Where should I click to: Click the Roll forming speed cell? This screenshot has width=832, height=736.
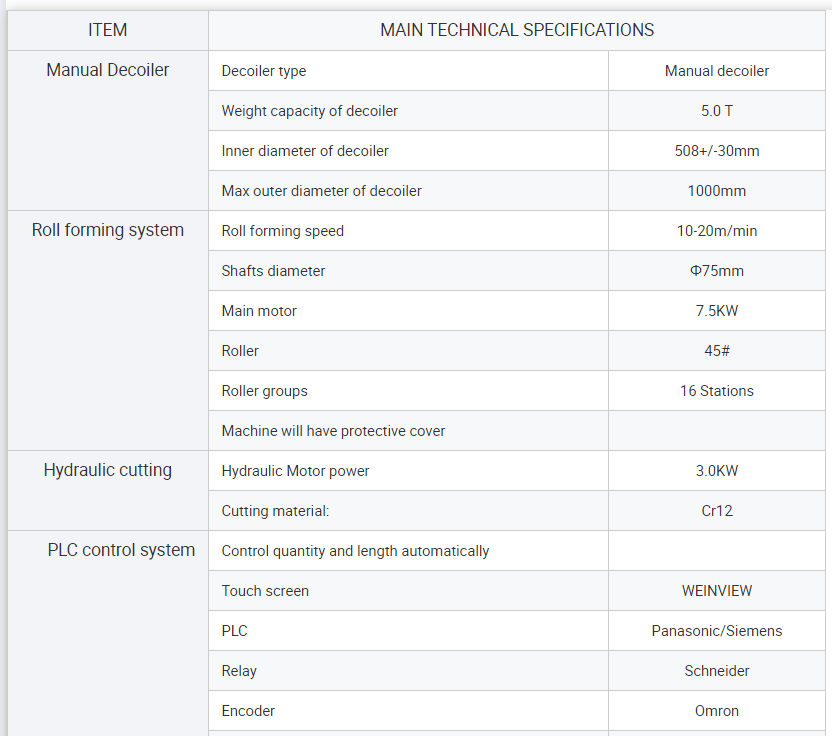pos(408,231)
